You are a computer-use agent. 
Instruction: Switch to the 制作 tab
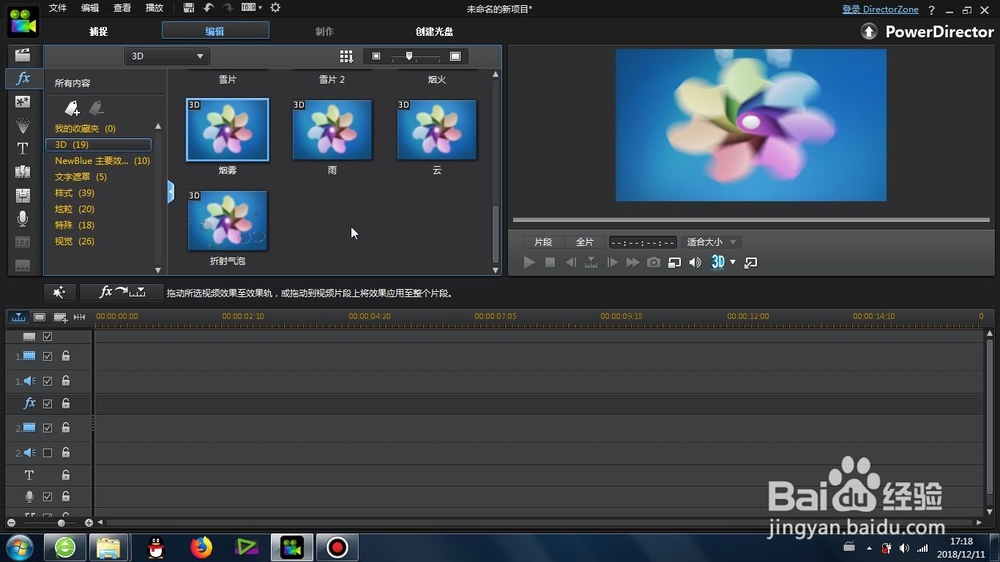coord(324,31)
